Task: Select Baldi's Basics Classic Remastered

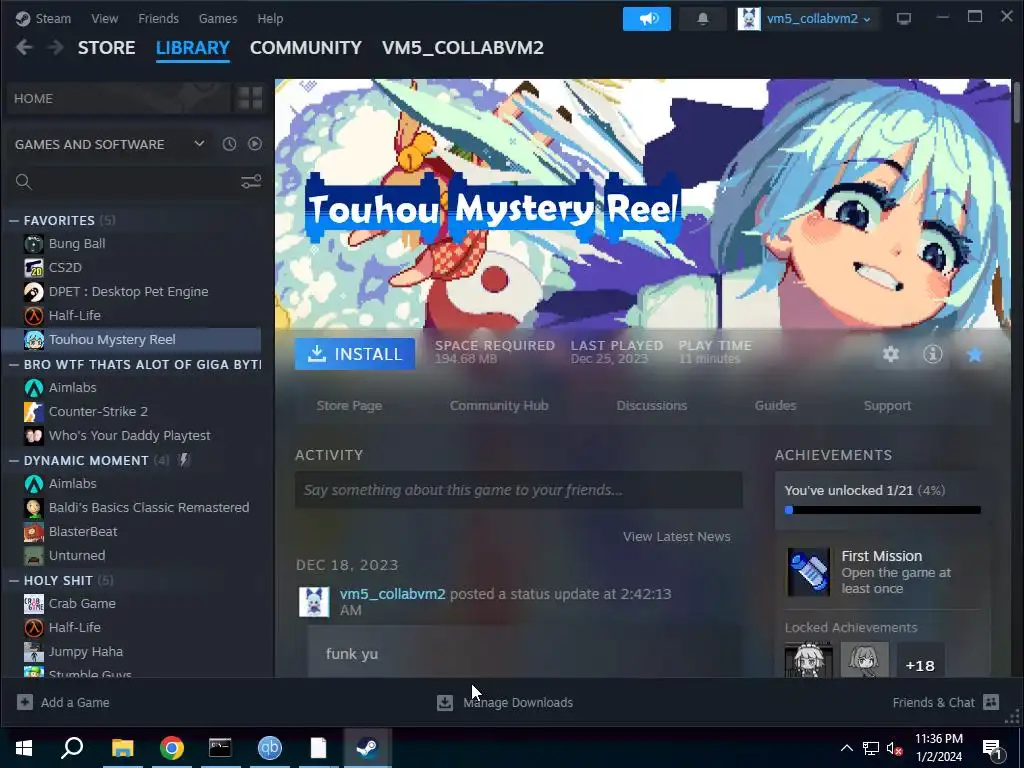Action: coord(149,507)
